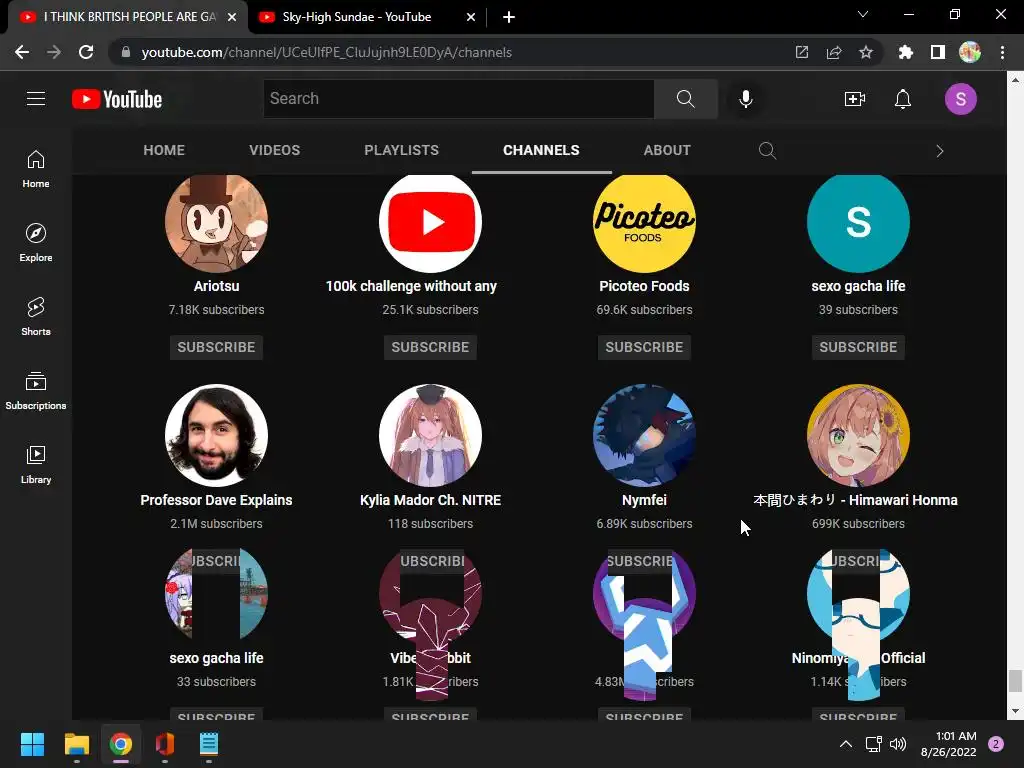Open Nymfei channel name link
Screen dimensions: 1024x768
click(x=644, y=500)
